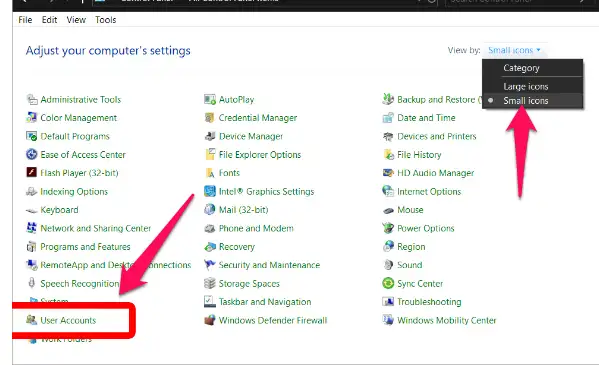This screenshot has width=599, height=365.
Task: Open the View by Small icons dropdown
Action: (515, 50)
